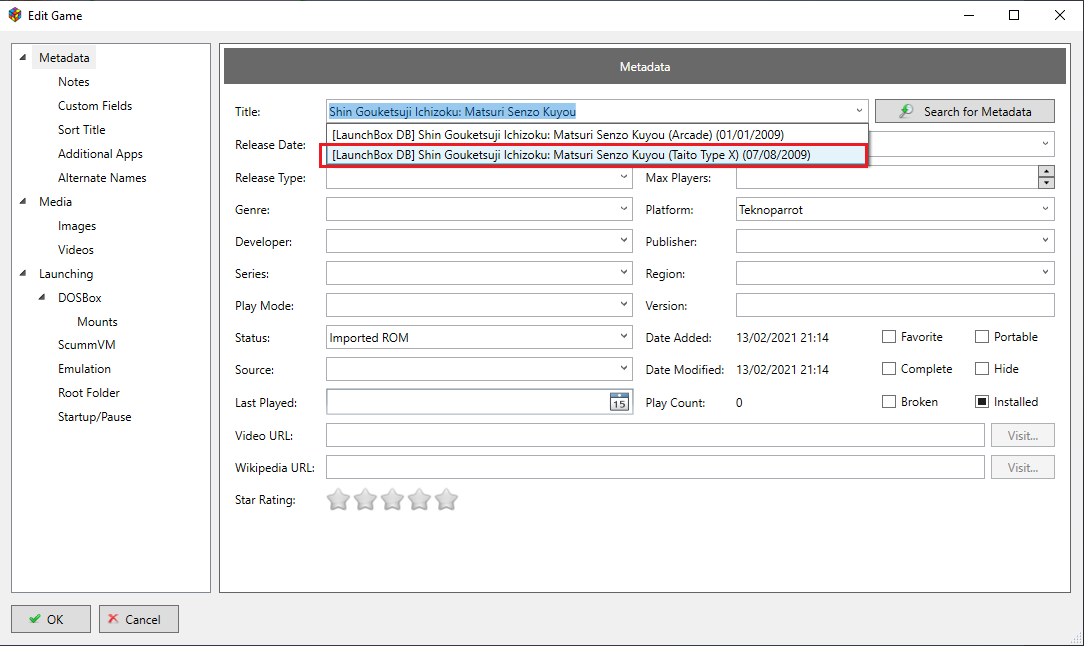
Task: Decrease Max Players with down arrow
Action: pyautogui.click(x=1046, y=183)
